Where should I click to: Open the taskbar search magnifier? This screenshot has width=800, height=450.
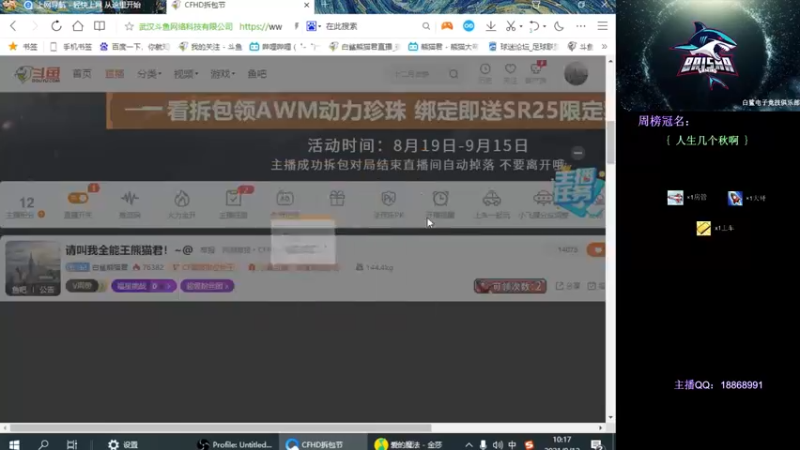coord(43,444)
